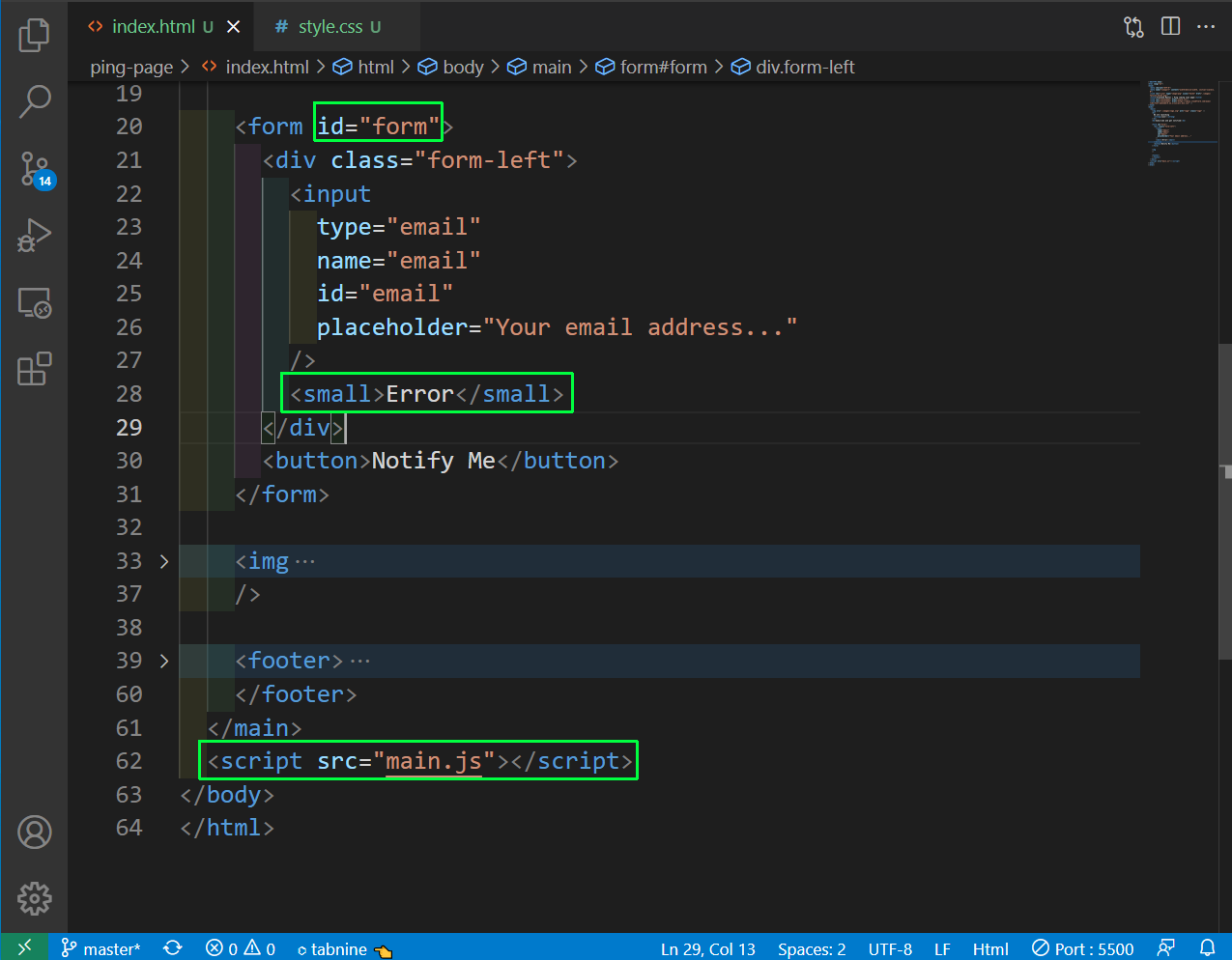This screenshot has height=960, width=1232.
Task: Click the closing </footer> tag on line 60
Action: point(297,694)
